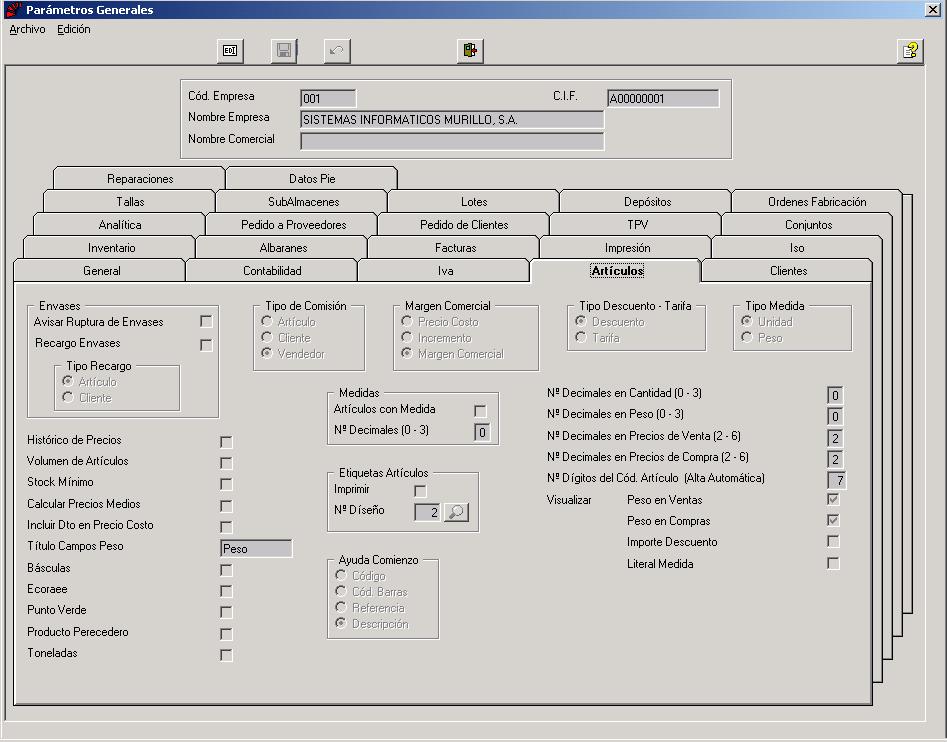Open the Edición menu
Screen dimensions: 947x742
coord(74,29)
